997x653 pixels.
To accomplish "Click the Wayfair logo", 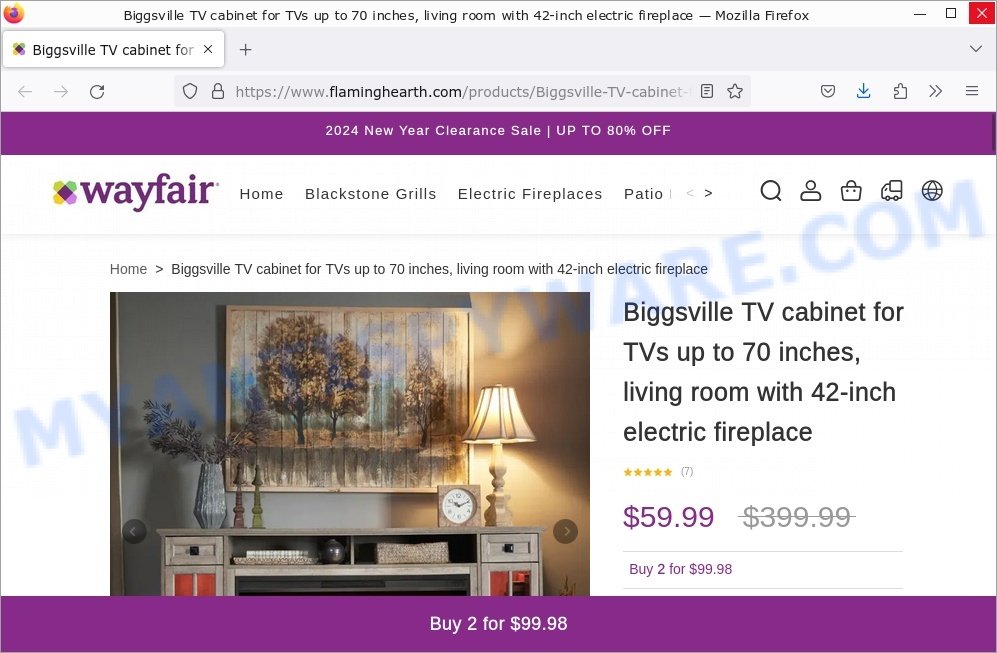I will pos(135,191).
